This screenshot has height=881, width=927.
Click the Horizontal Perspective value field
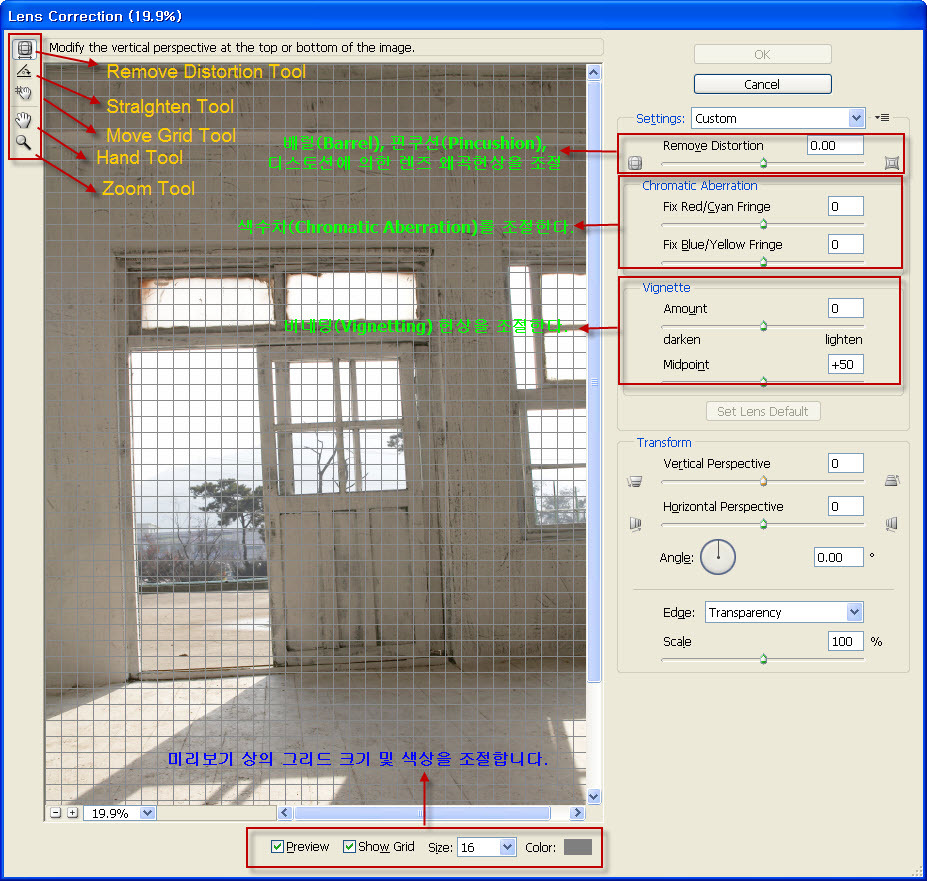(x=845, y=506)
